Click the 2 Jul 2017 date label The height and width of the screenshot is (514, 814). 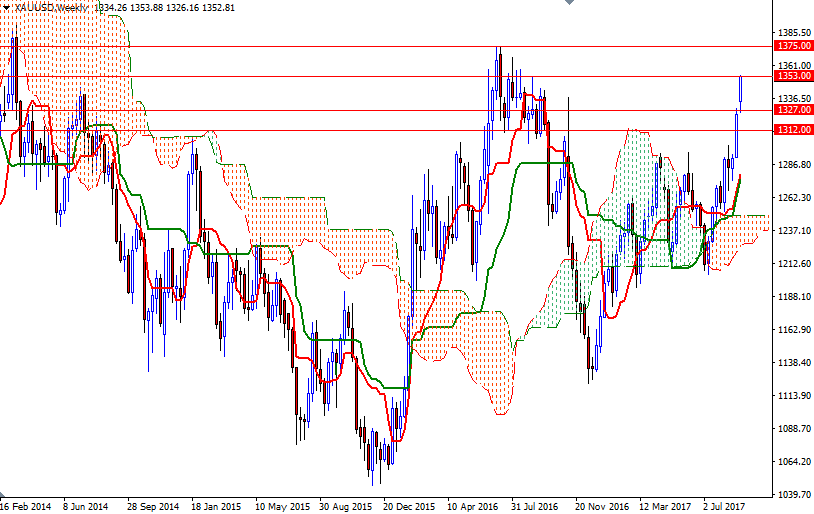point(724,506)
